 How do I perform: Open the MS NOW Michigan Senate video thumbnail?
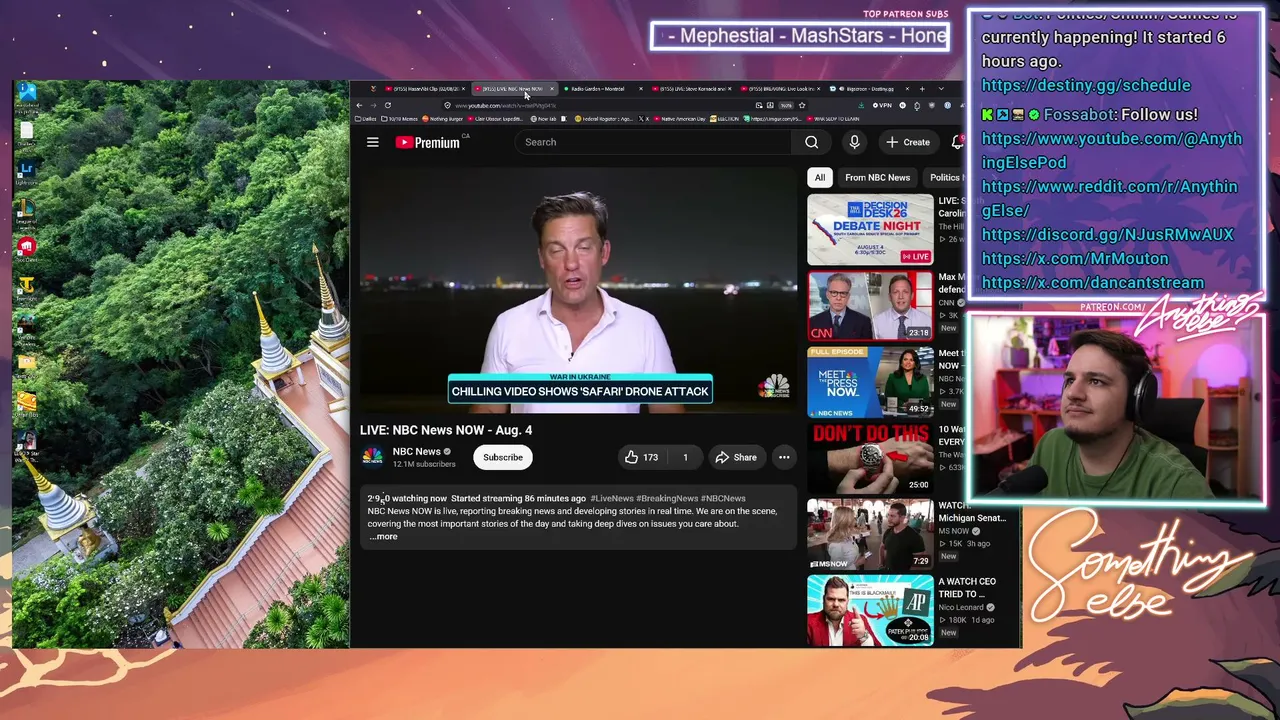click(870, 534)
